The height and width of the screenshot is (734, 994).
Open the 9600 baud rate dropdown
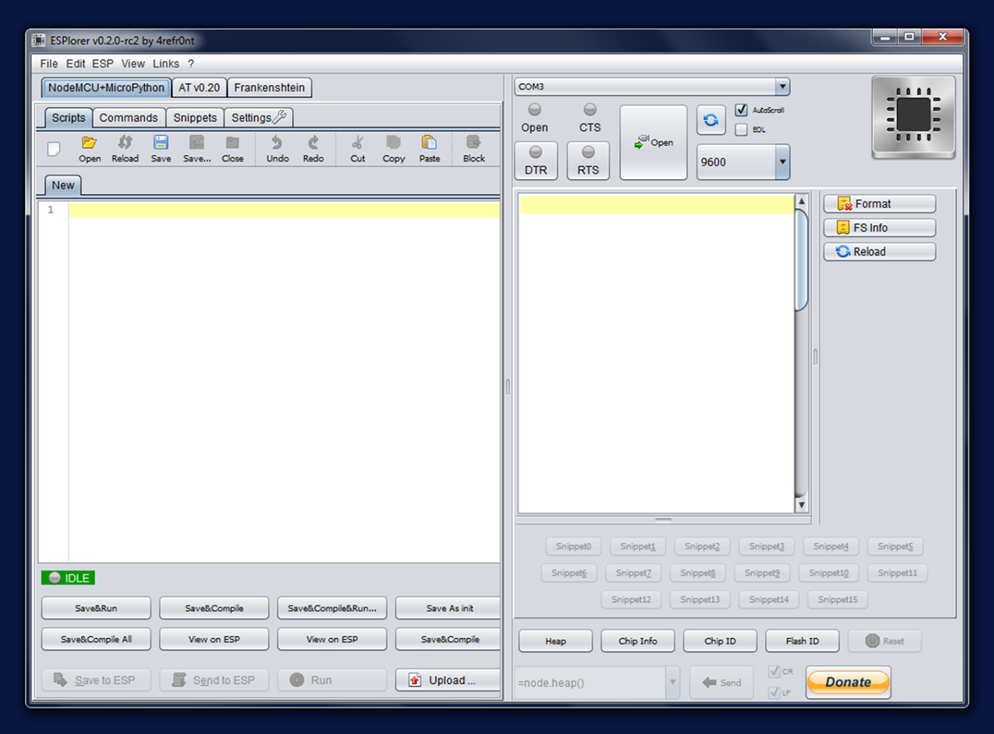pos(781,162)
